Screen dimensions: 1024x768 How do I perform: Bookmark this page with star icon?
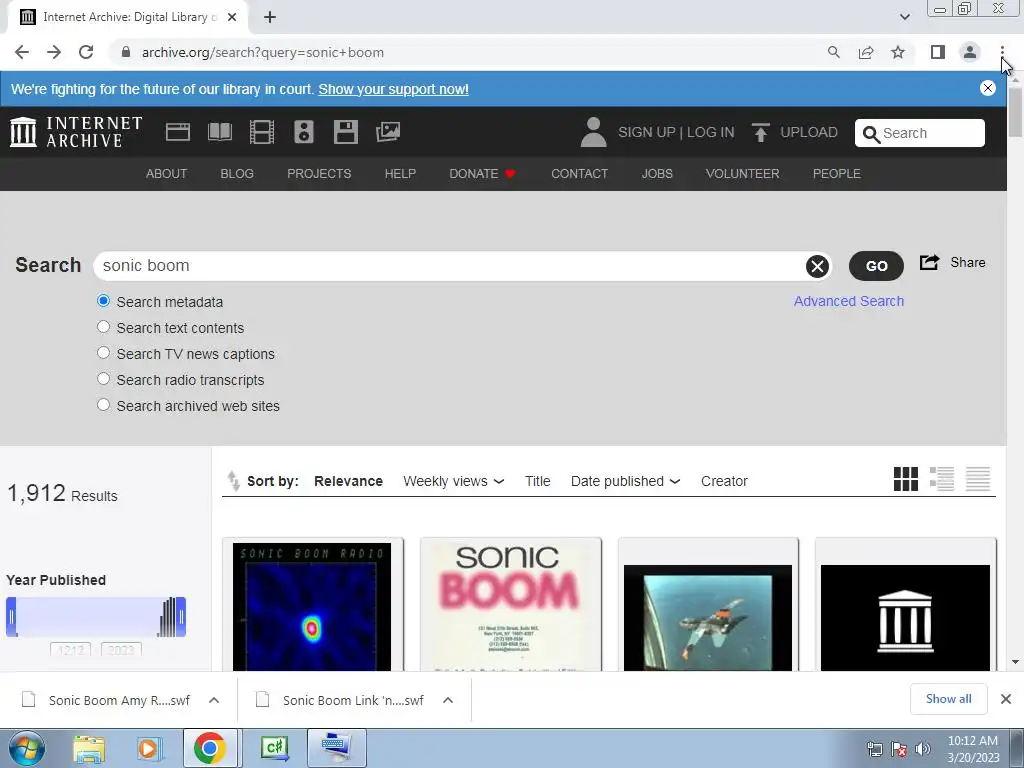898,52
